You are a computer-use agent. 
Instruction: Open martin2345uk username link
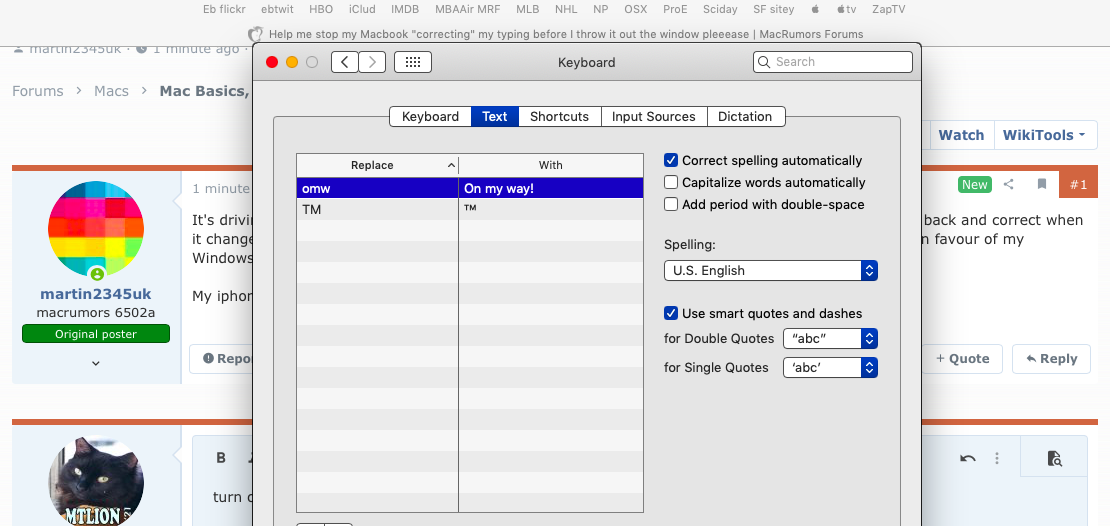[x=96, y=294]
